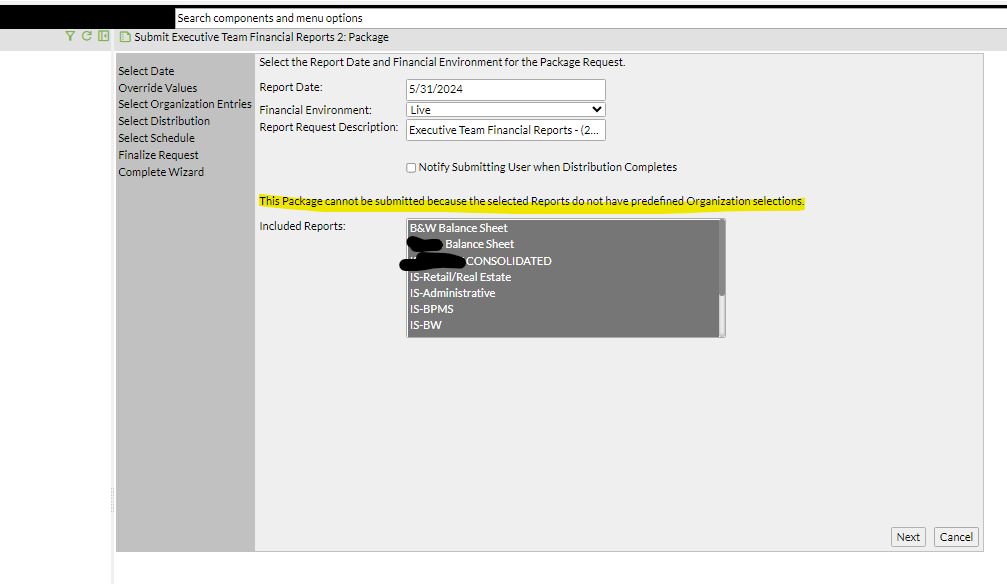The image size is (1007, 584).
Task: Click the Package document icon beside the title
Action: [124, 36]
